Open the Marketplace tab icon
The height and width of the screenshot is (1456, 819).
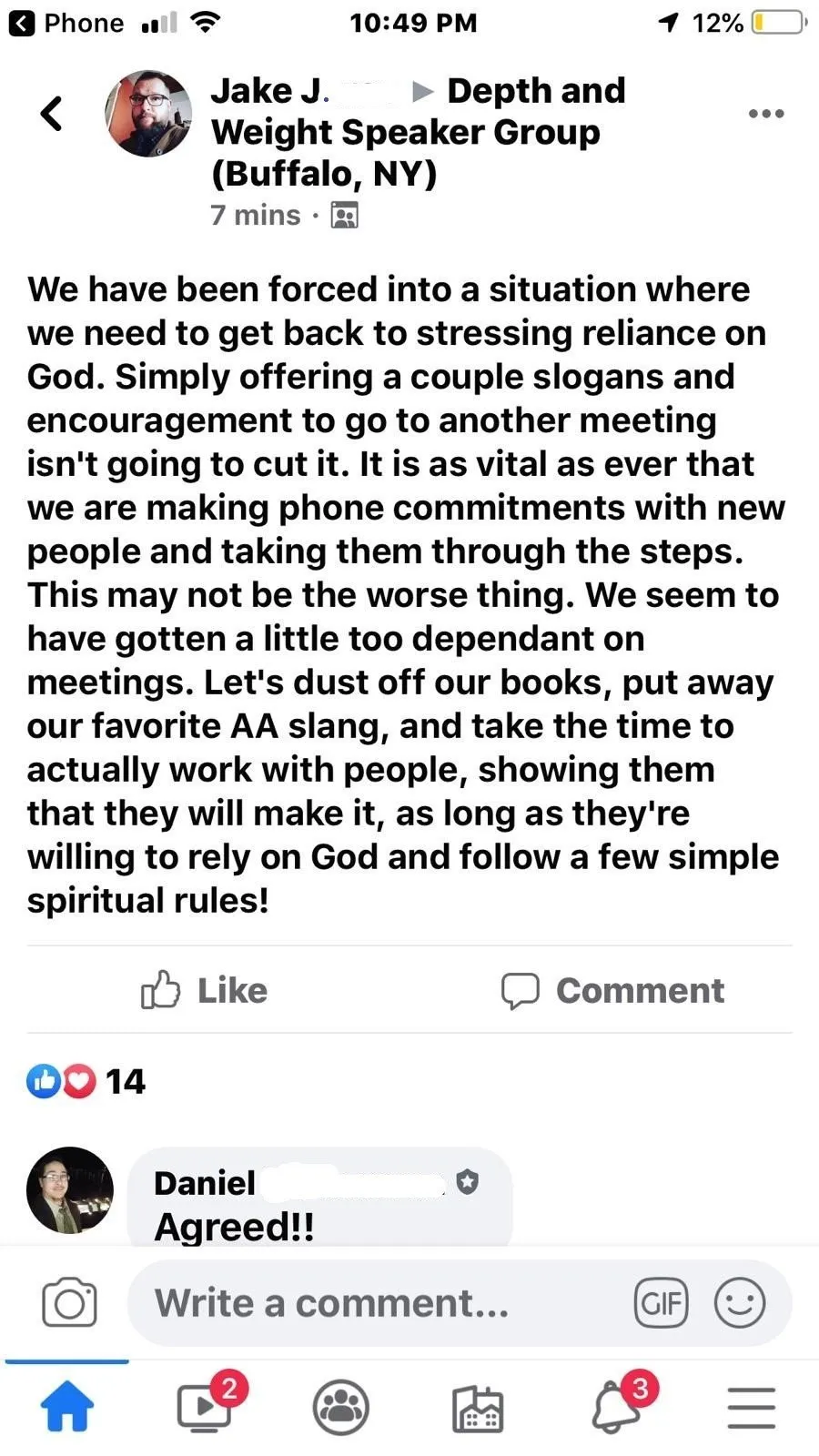click(478, 1407)
